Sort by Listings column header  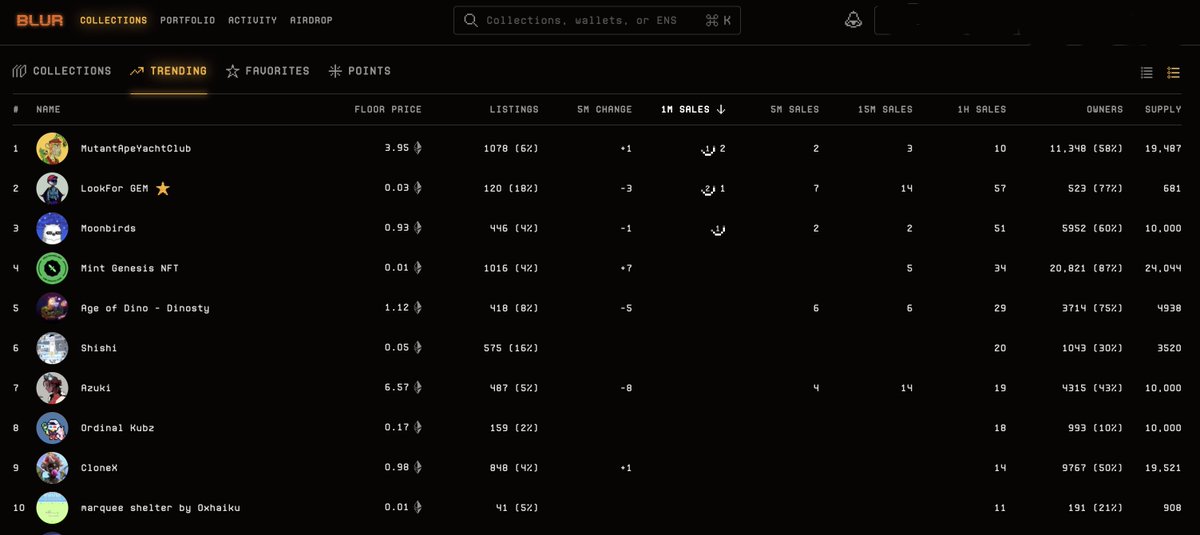[514, 109]
